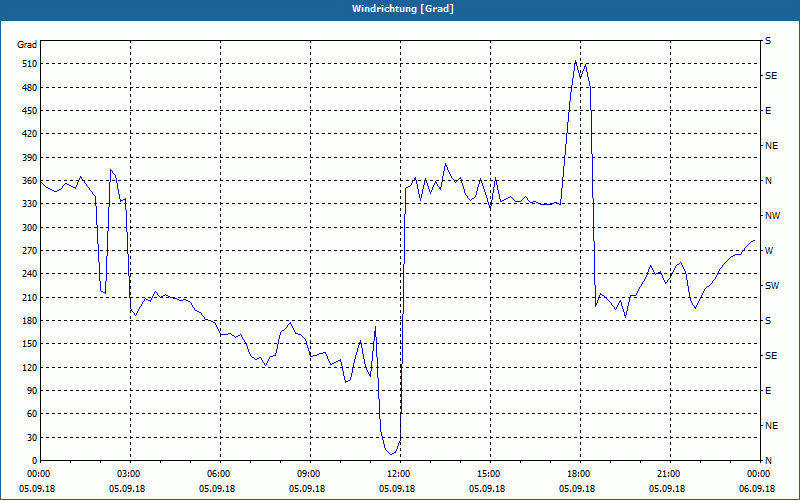Click the 00:00 label dated 06.09.18

[758, 474]
